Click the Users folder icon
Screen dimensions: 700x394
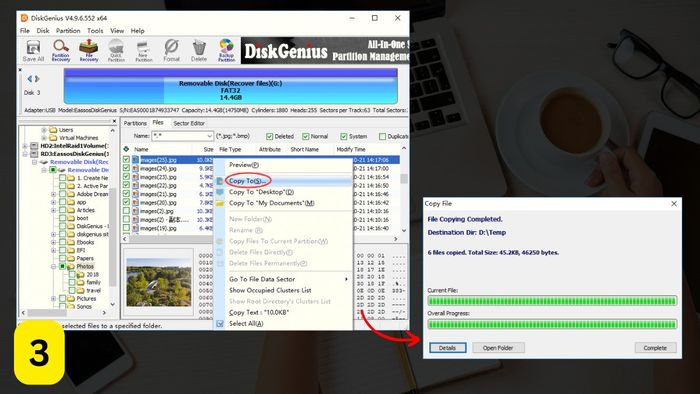coord(53,130)
